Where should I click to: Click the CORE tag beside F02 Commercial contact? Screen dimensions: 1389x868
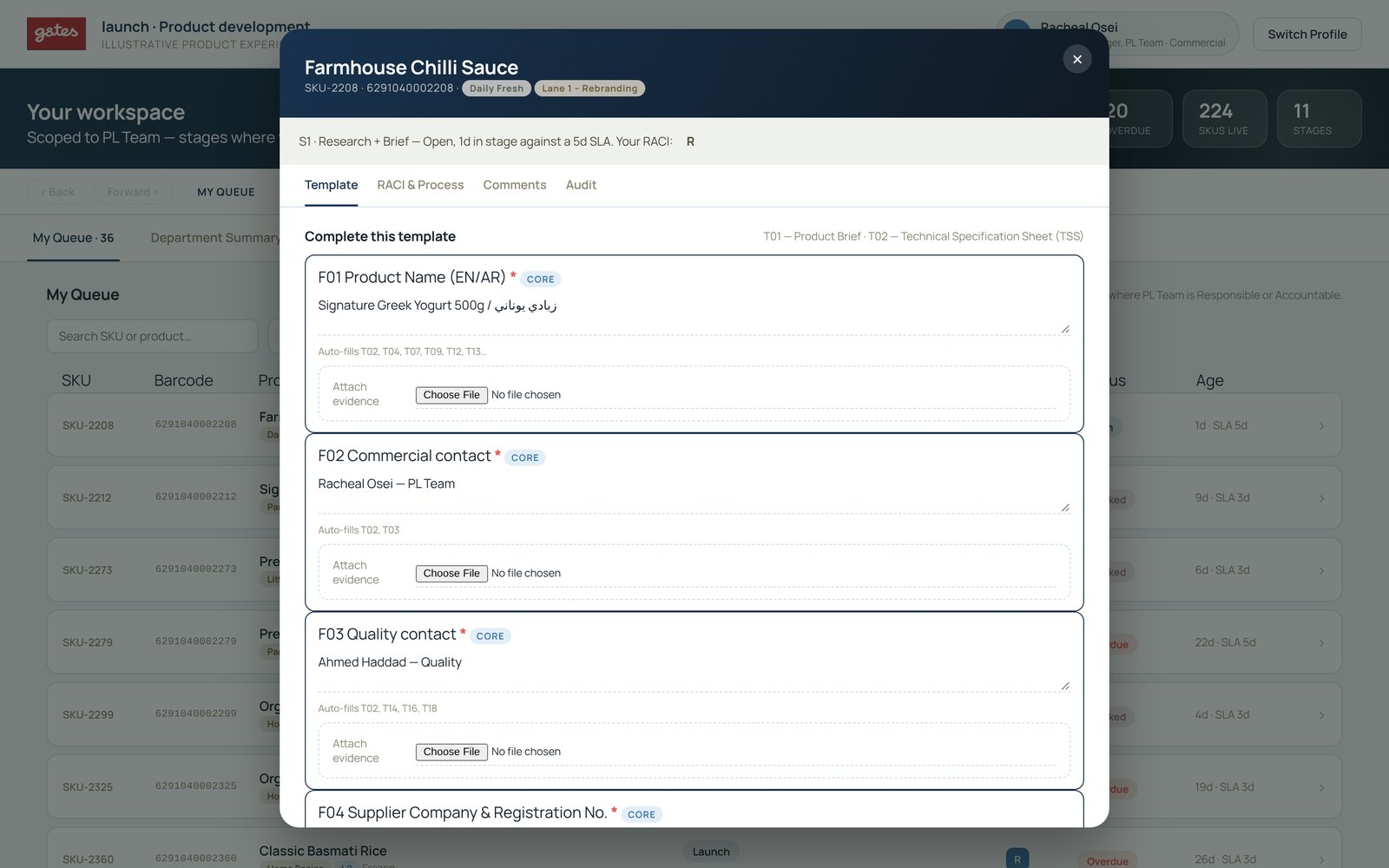(x=524, y=458)
